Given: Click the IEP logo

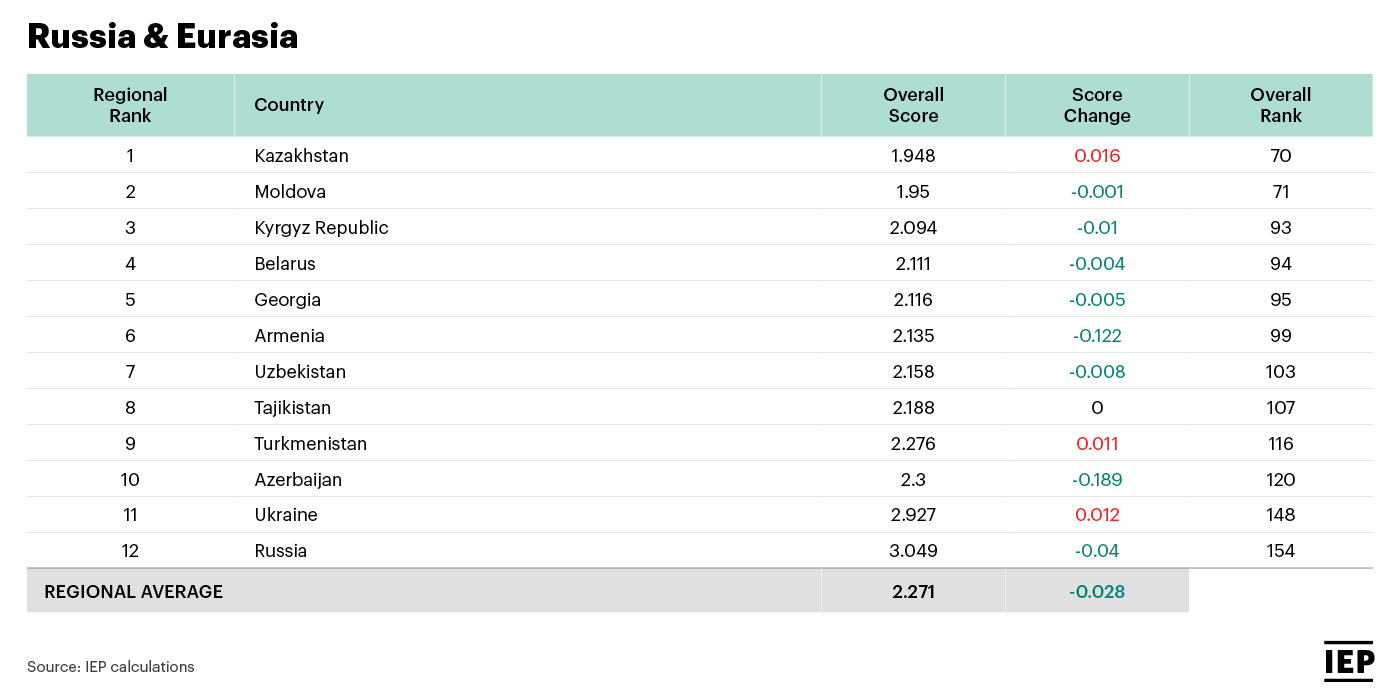Looking at the screenshot, I should point(1349,661).
